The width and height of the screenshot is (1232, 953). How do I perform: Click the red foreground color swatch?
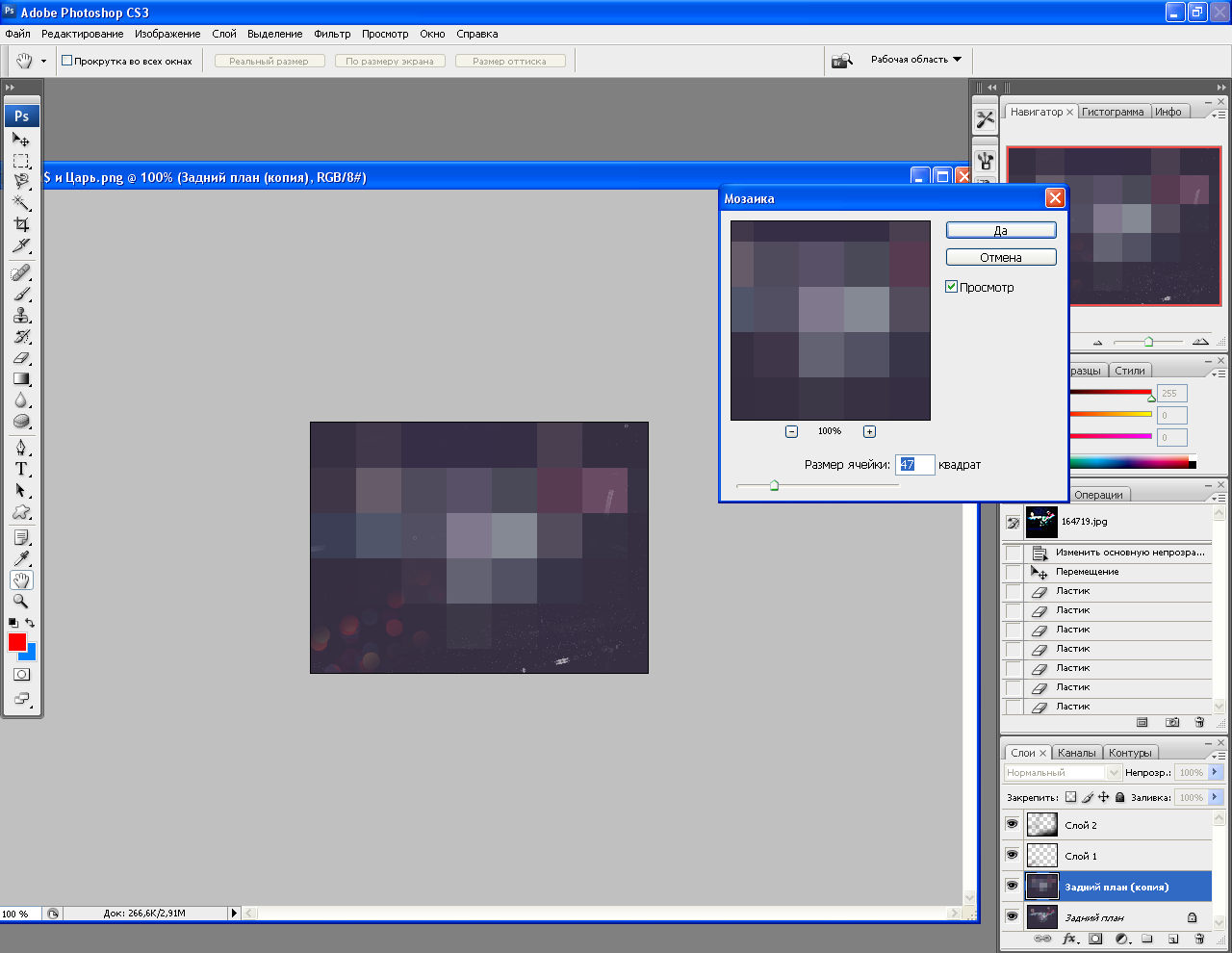point(16,641)
